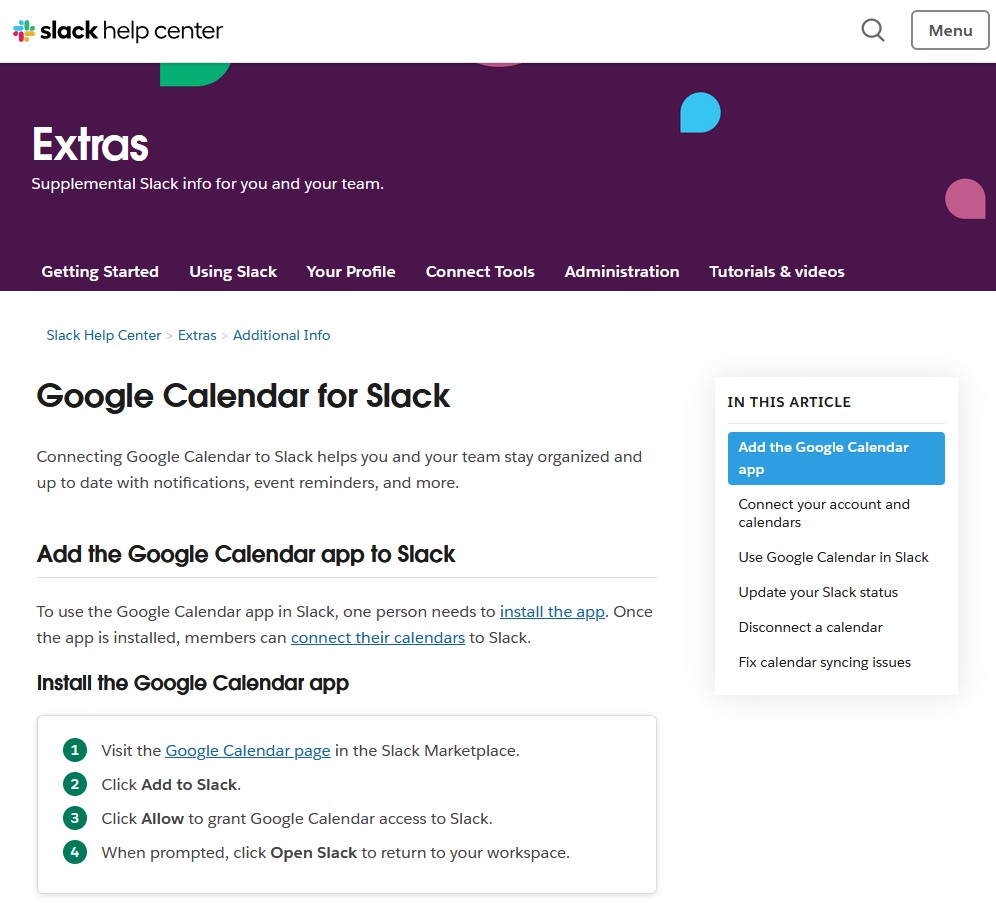Click intro paragraph 'Connecting Google Calendar to Slack'
996x903 pixels.
339,470
